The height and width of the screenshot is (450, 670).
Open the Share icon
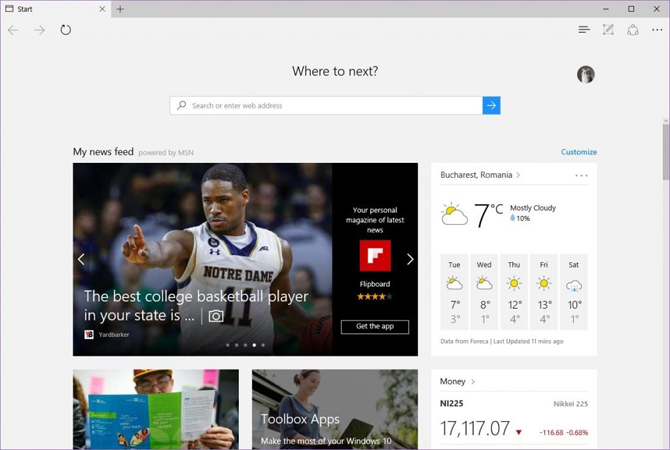[x=633, y=30]
